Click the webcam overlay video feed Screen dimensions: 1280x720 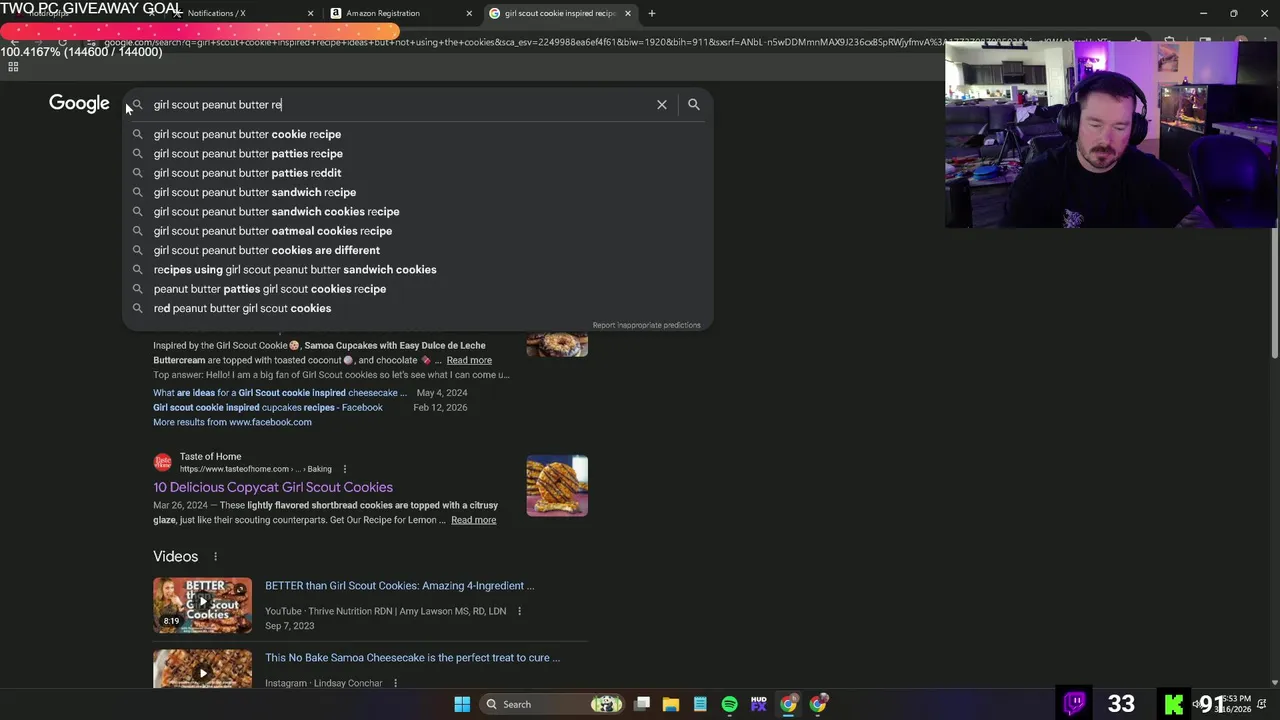point(1111,134)
